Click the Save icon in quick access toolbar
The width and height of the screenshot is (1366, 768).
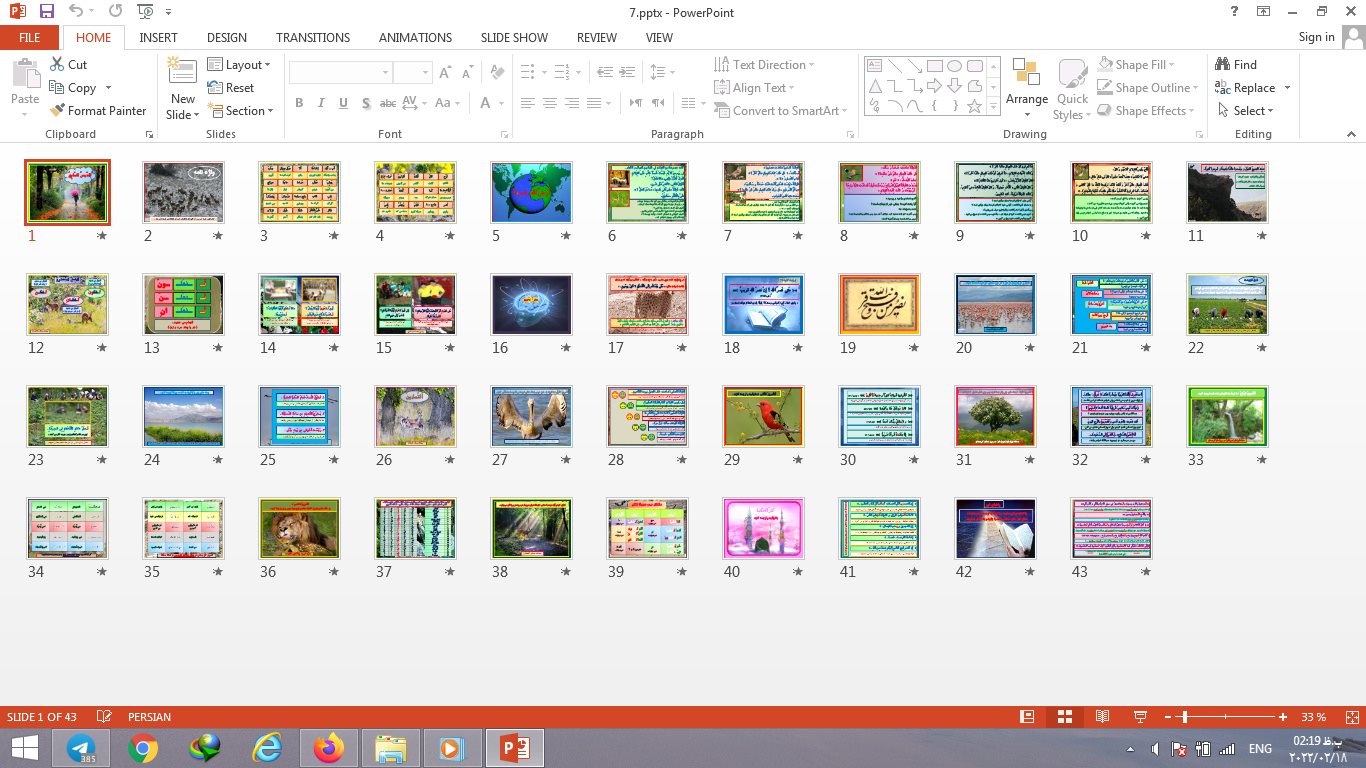click(x=47, y=12)
